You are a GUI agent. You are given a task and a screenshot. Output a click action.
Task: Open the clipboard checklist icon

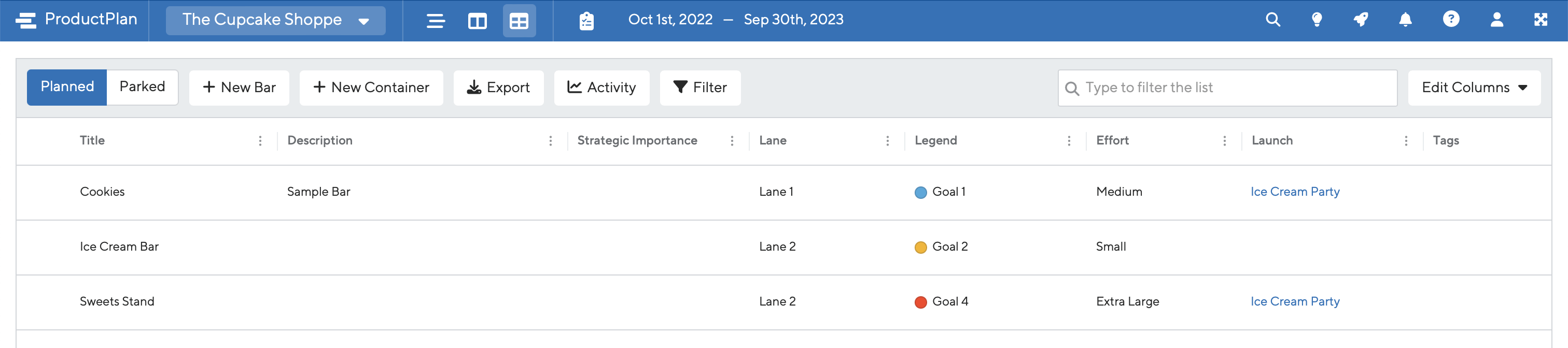(x=586, y=21)
